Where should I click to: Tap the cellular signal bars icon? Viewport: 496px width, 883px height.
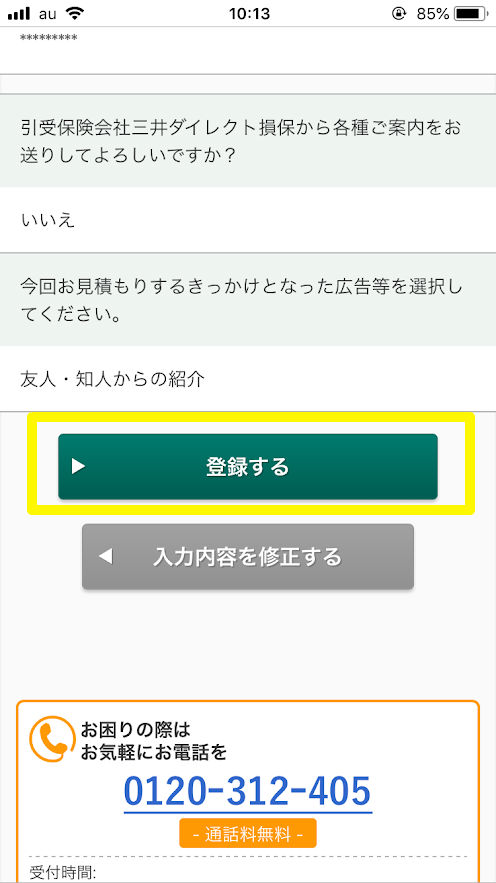pos(19,14)
